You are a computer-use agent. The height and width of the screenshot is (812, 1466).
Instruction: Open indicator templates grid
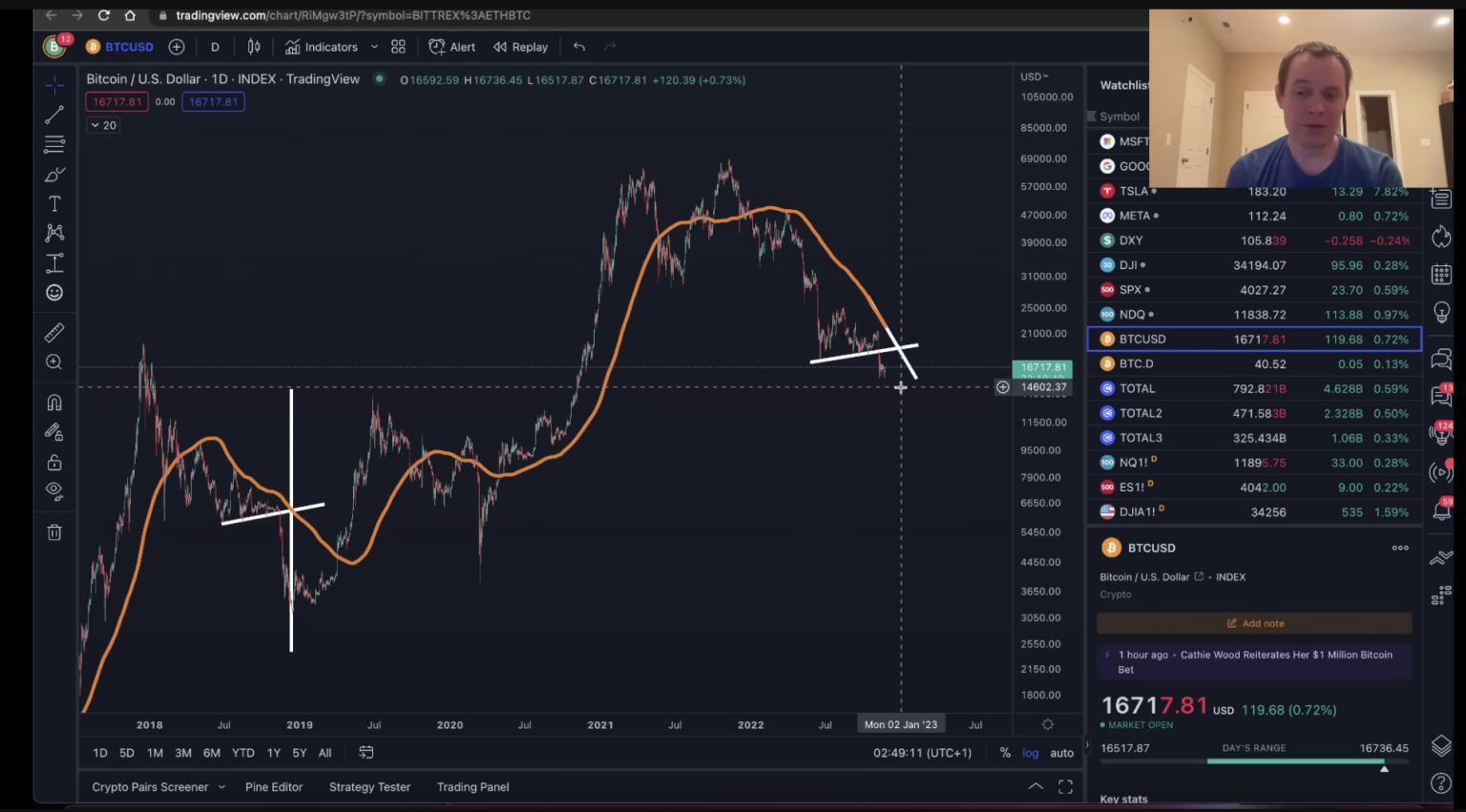coord(398,47)
